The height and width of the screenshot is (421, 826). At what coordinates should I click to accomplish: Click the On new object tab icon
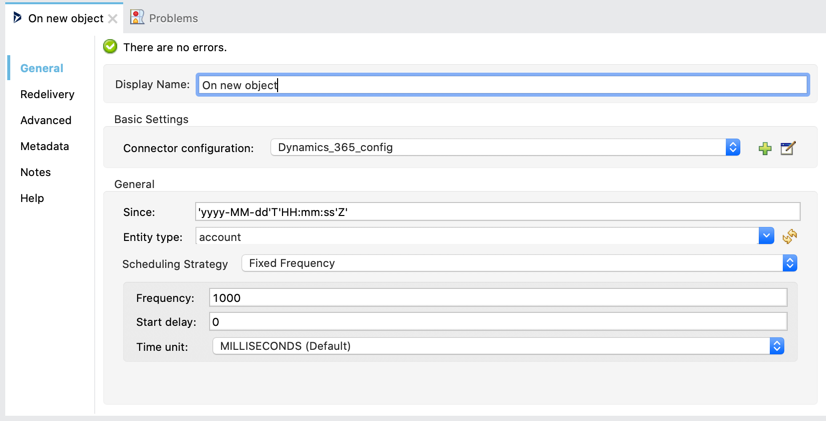coord(17,18)
